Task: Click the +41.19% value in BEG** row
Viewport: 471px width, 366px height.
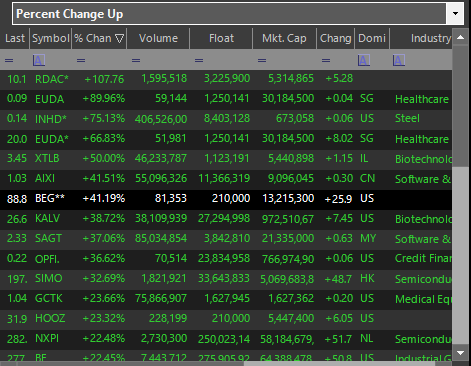Action: [104, 198]
